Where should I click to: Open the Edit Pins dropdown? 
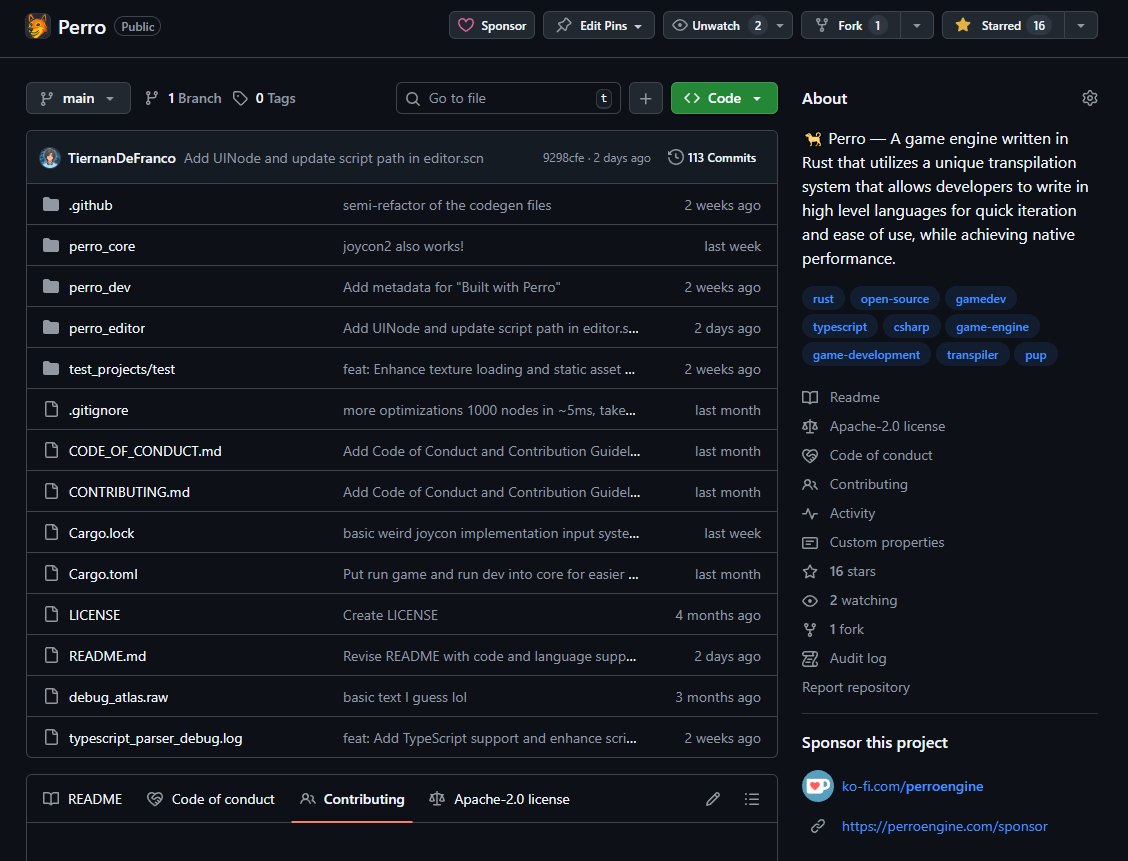(x=599, y=25)
